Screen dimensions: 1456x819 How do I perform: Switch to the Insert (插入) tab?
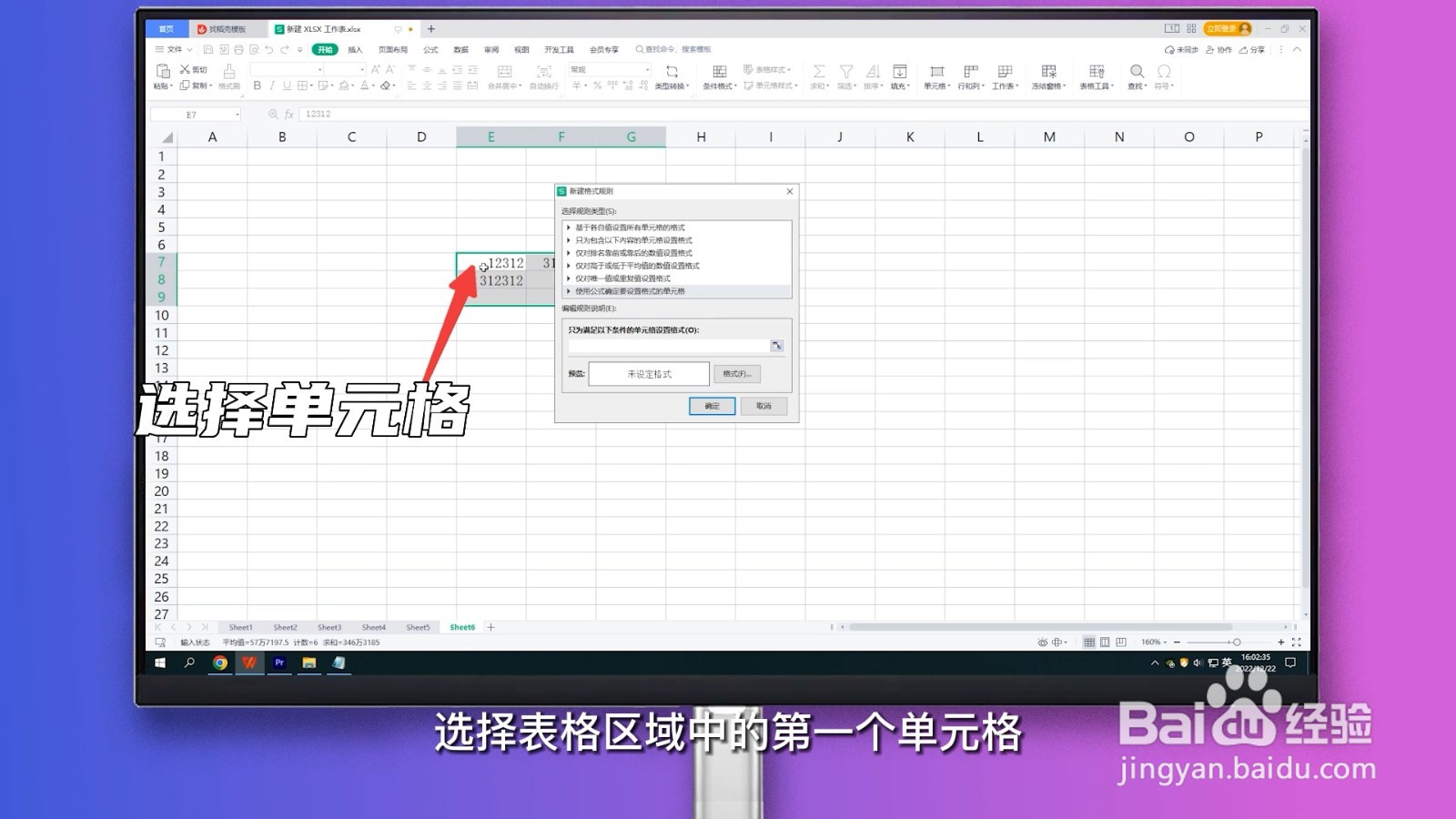(355, 50)
